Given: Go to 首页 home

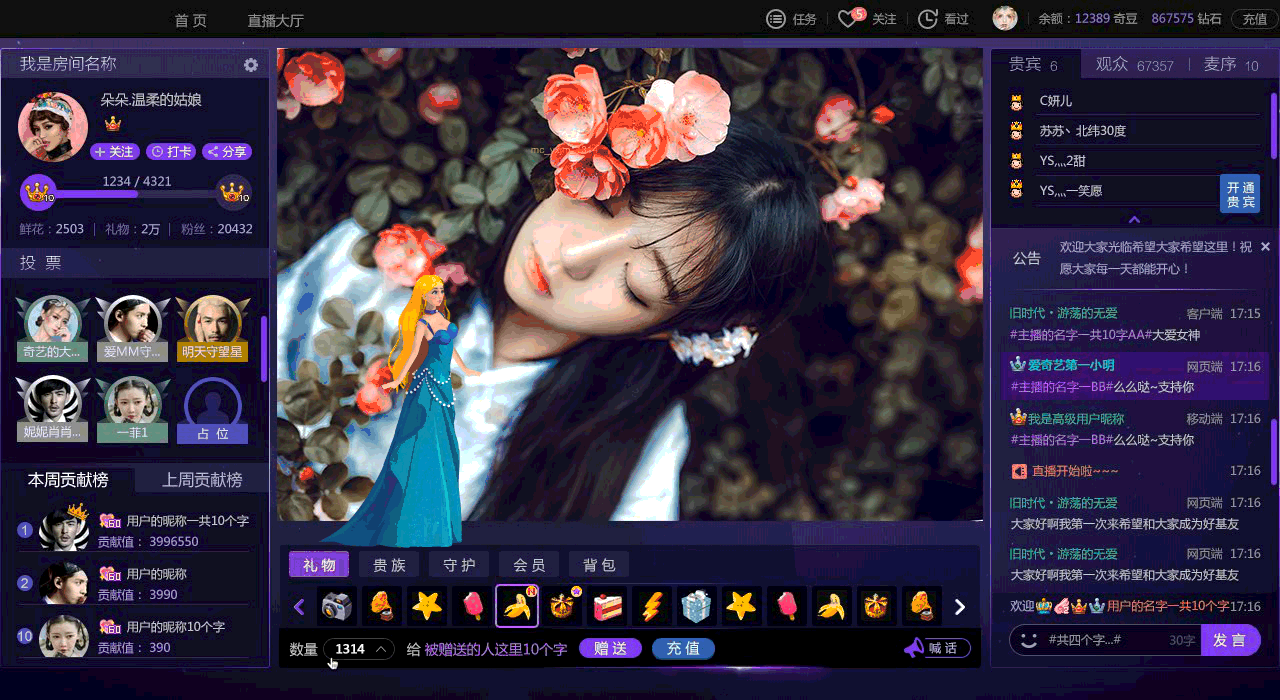Looking at the screenshot, I should coord(190,20).
